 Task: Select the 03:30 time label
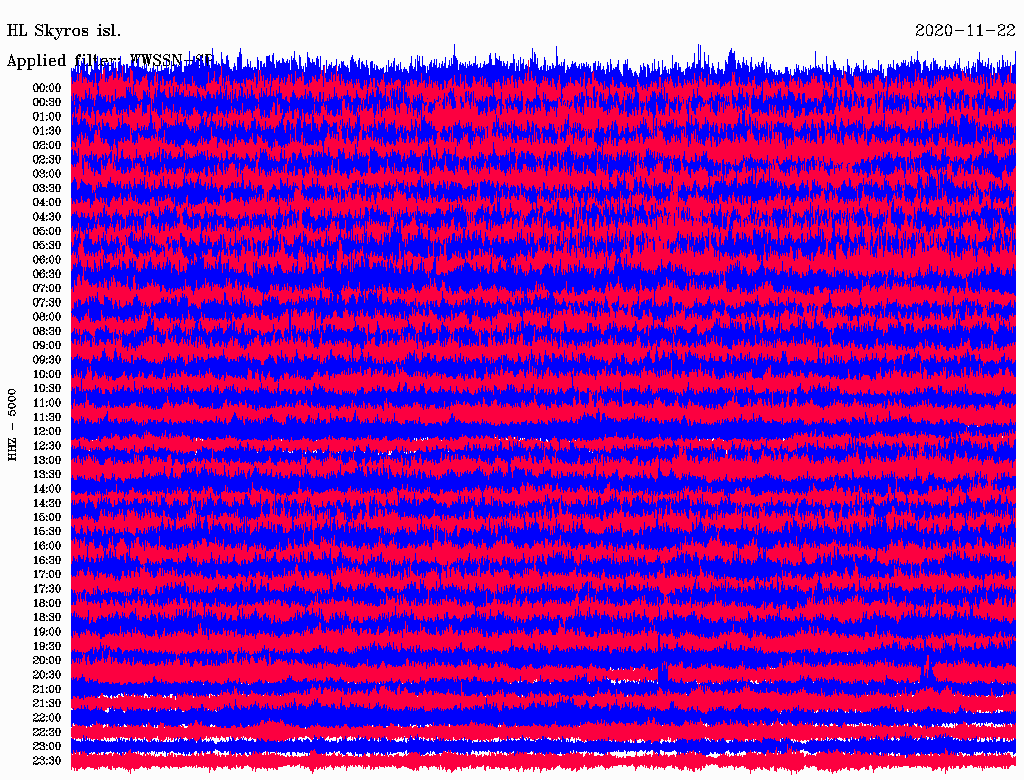[47, 188]
